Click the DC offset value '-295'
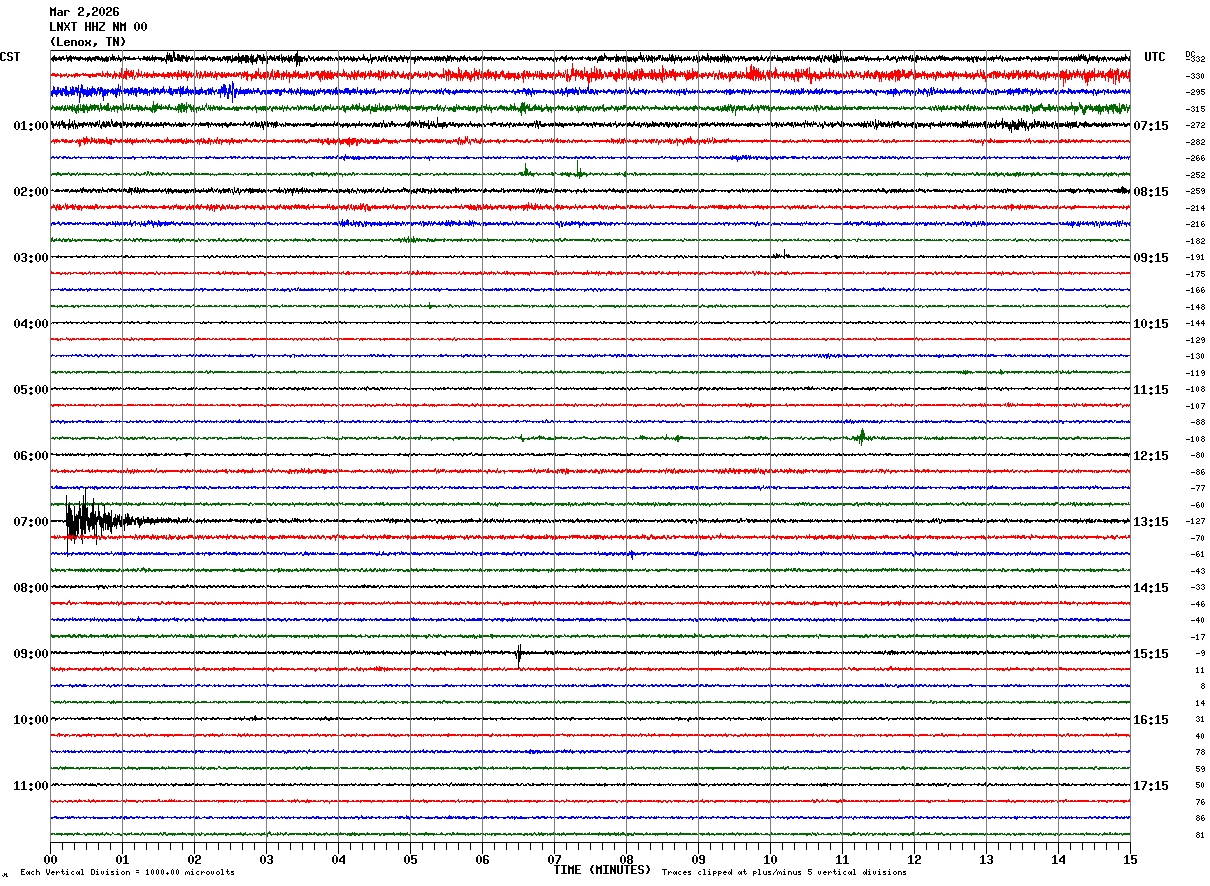The height and width of the screenshot is (886, 1210). [1195, 92]
